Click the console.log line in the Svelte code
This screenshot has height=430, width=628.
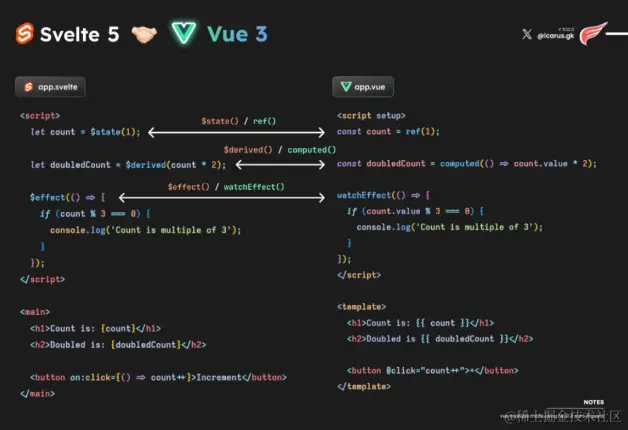click(145, 230)
